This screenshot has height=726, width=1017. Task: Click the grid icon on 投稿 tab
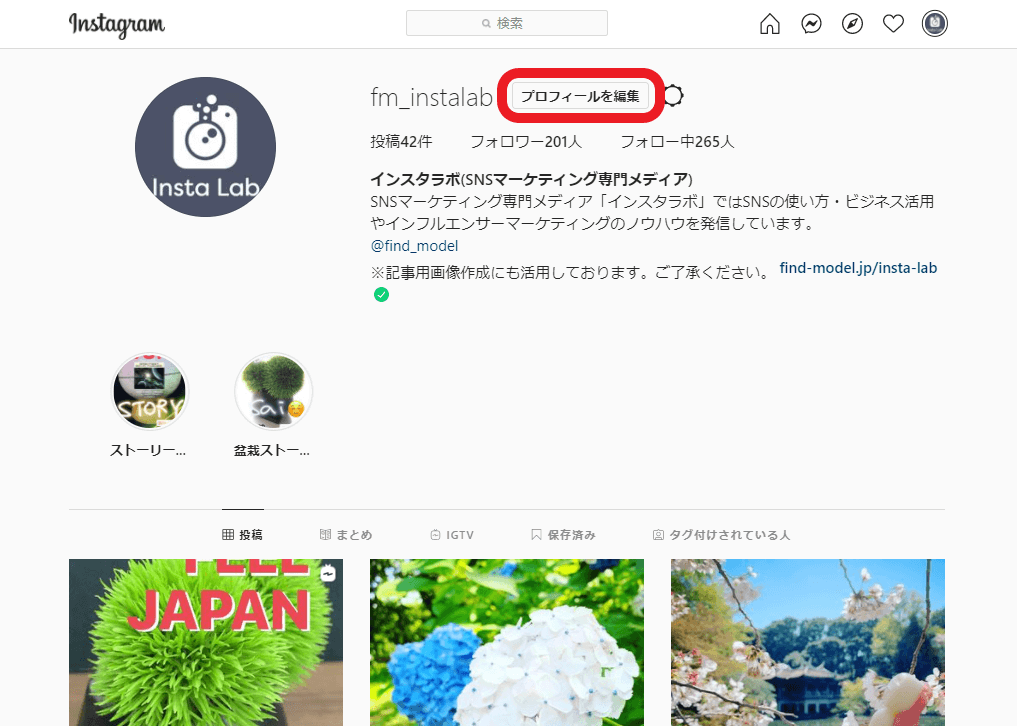[x=228, y=534]
